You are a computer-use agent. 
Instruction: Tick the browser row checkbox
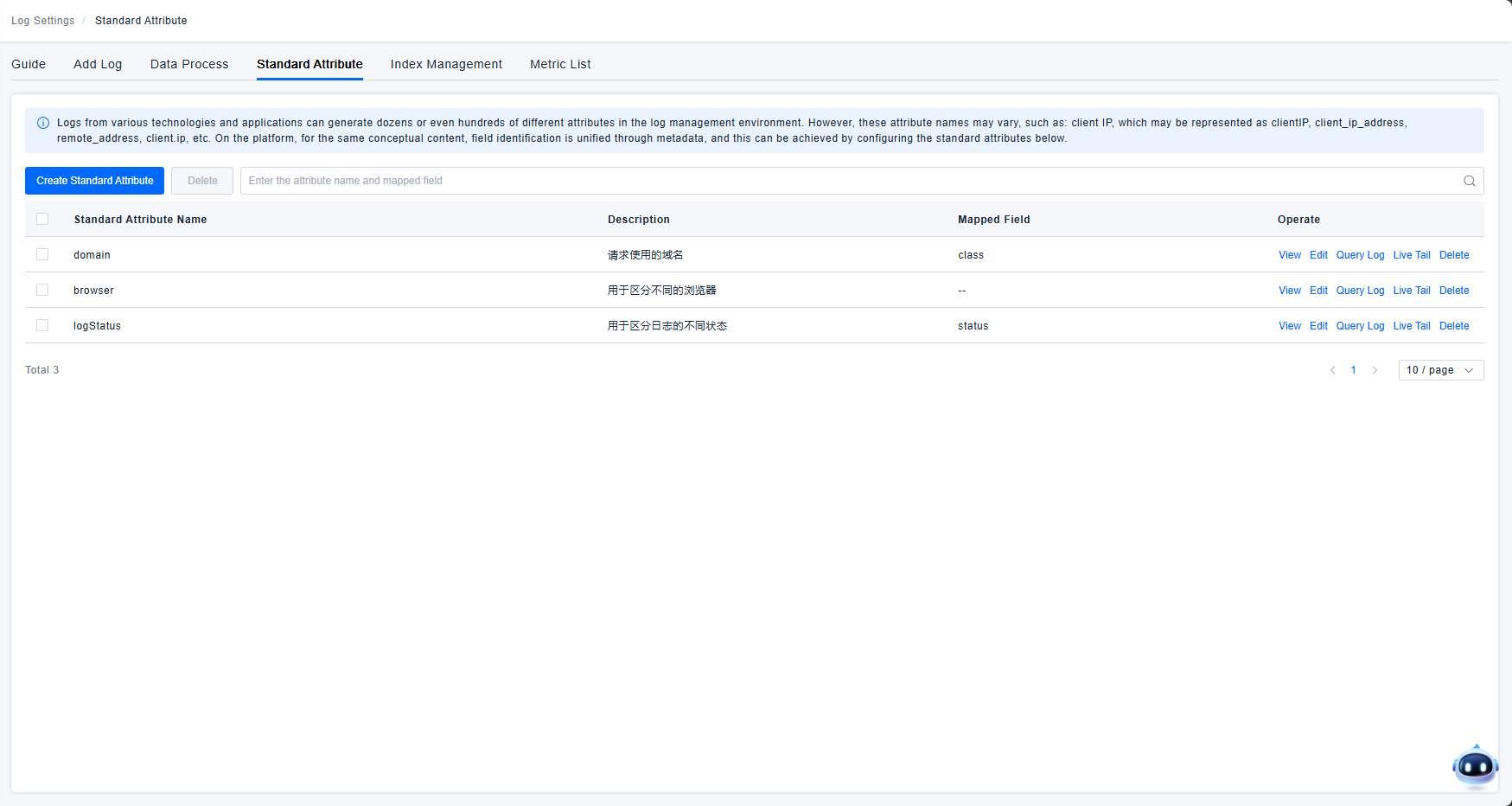click(x=42, y=290)
